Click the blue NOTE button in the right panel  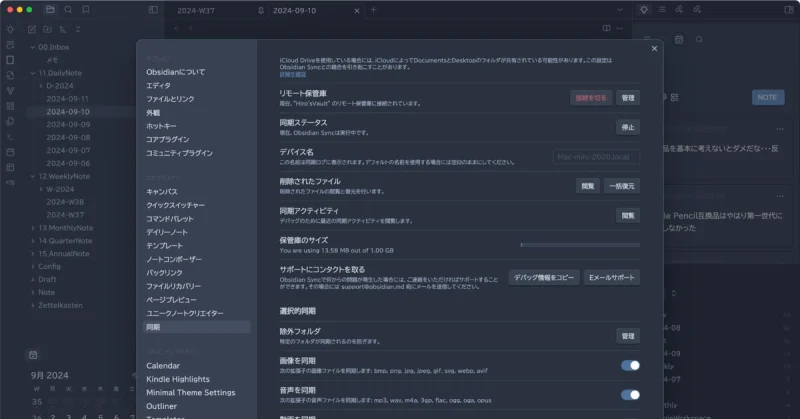pyautogui.click(x=768, y=97)
